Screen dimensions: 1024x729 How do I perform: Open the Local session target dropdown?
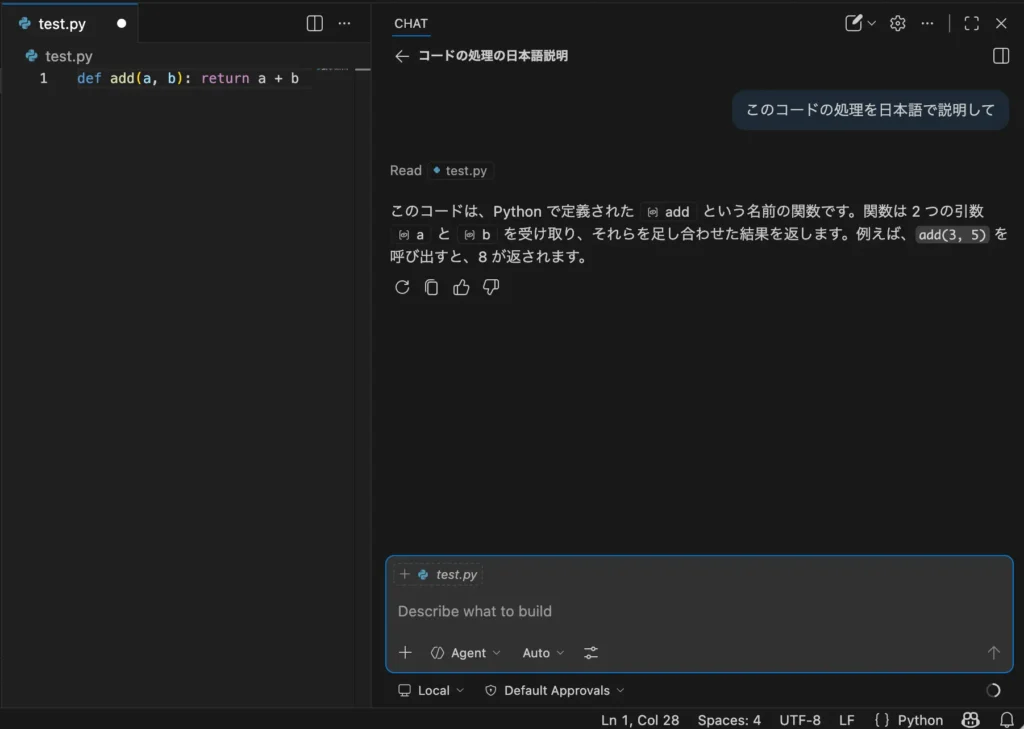click(x=431, y=691)
